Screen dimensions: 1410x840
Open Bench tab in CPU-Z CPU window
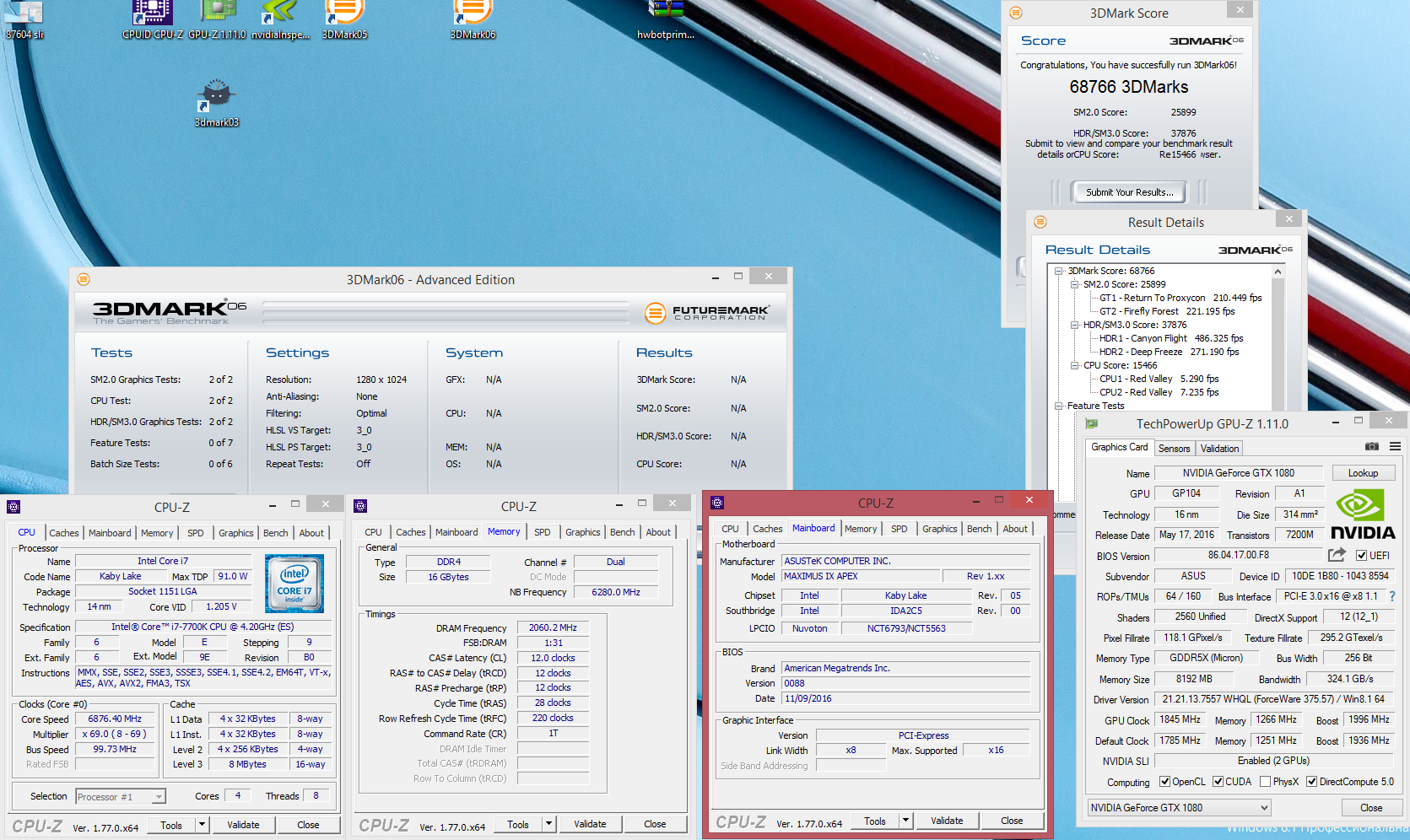pyautogui.click(x=275, y=533)
